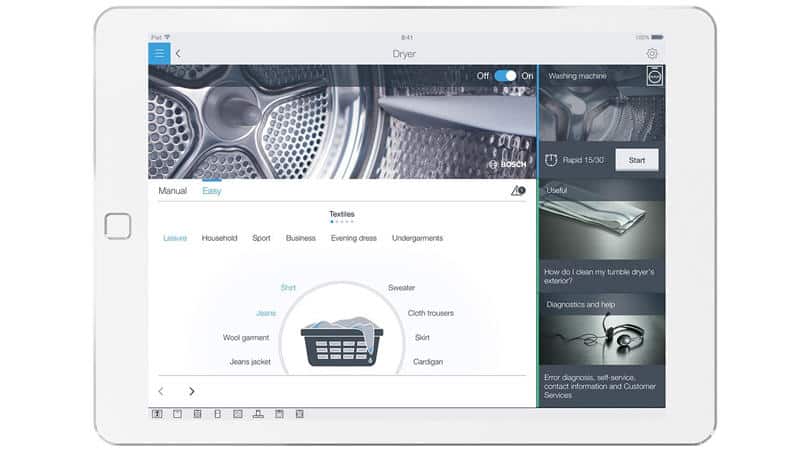Toggle the dryer Off/On switch
The height and width of the screenshot is (450, 800).
(x=506, y=76)
